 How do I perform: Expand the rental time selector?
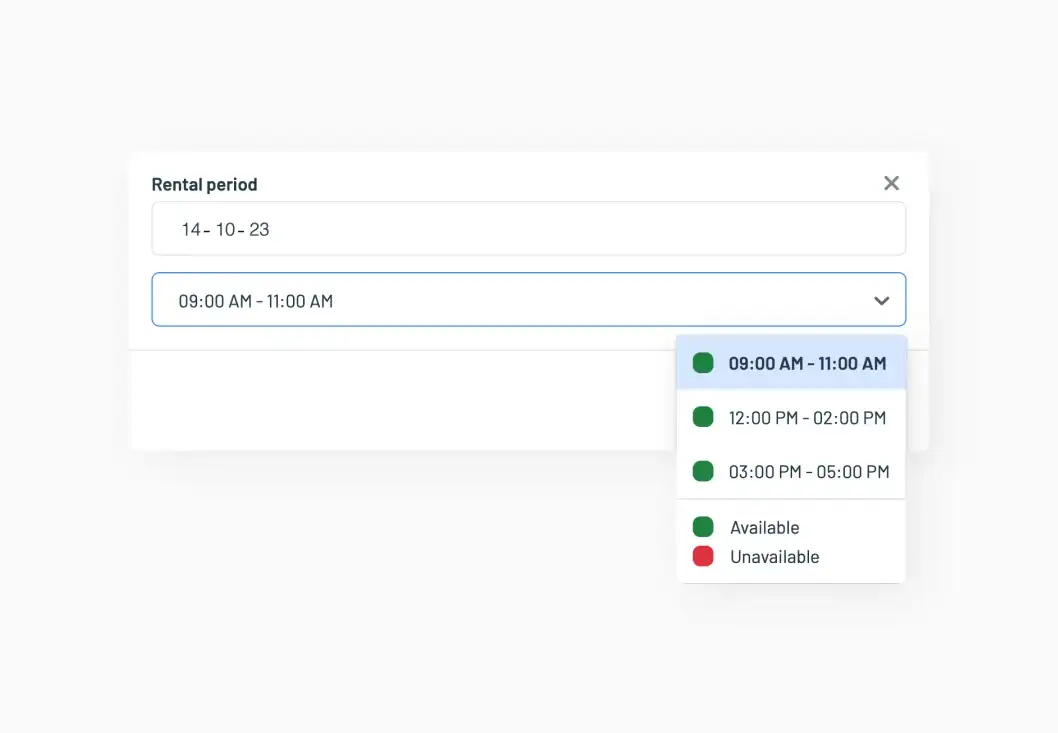[x=528, y=299]
